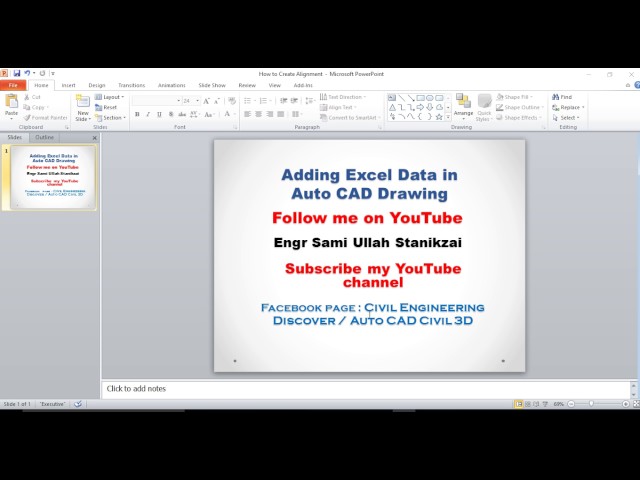640x480 pixels.
Task: Open the Select dropdown
Action: pyautogui.click(x=566, y=118)
